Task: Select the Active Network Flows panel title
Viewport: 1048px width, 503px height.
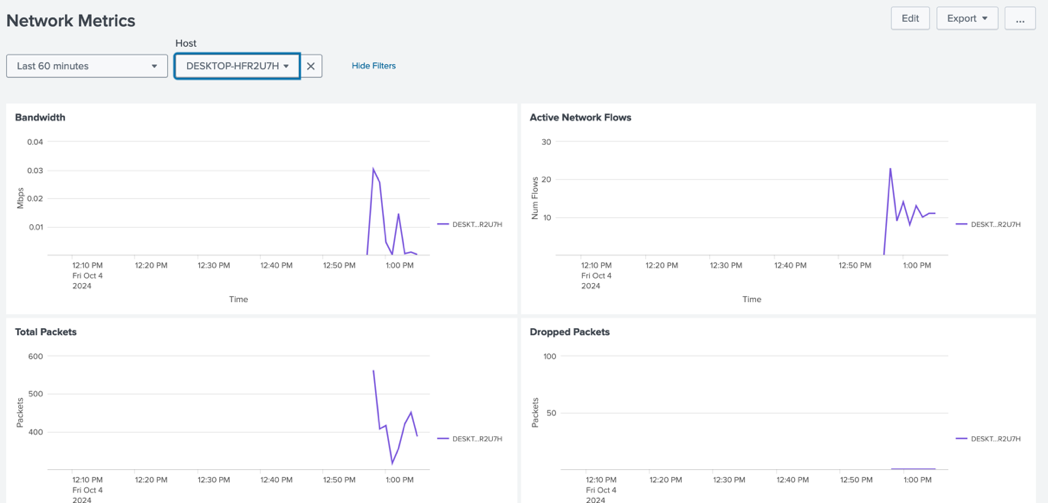Action: (580, 117)
